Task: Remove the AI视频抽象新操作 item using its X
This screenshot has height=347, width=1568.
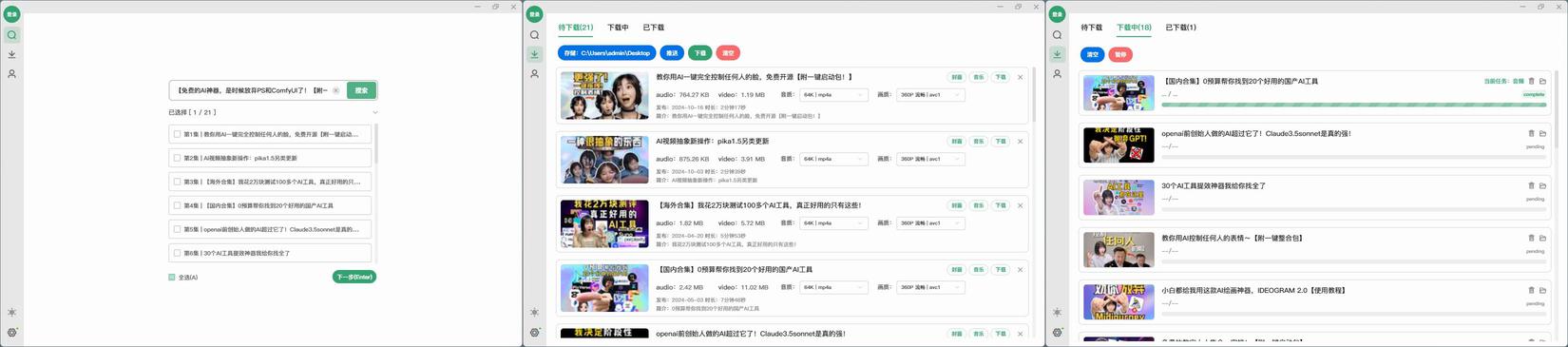Action: (1021, 142)
